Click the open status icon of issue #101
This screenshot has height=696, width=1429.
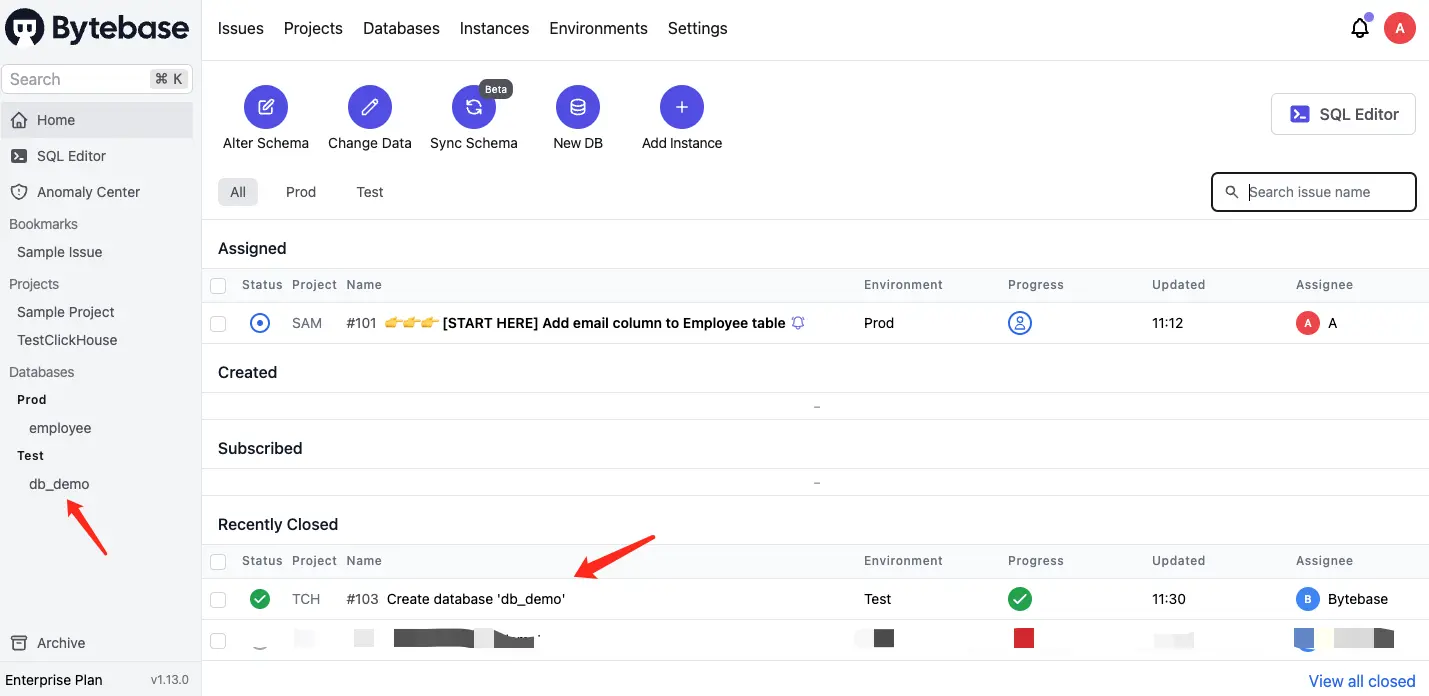[x=260, y=323]
